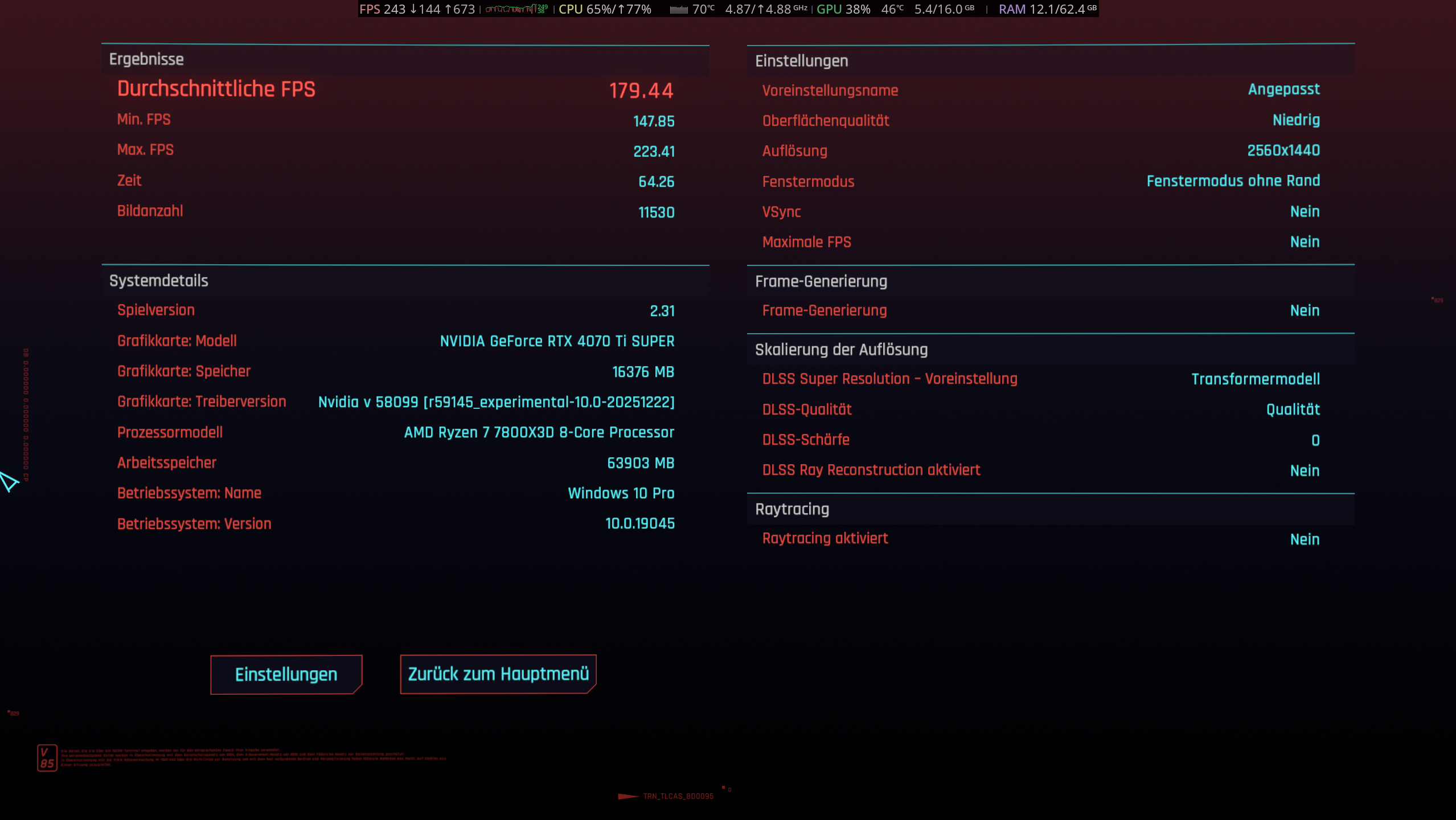
Task: Click the Durchschnittliche FPS value 179.44
Action: [641, 91]
